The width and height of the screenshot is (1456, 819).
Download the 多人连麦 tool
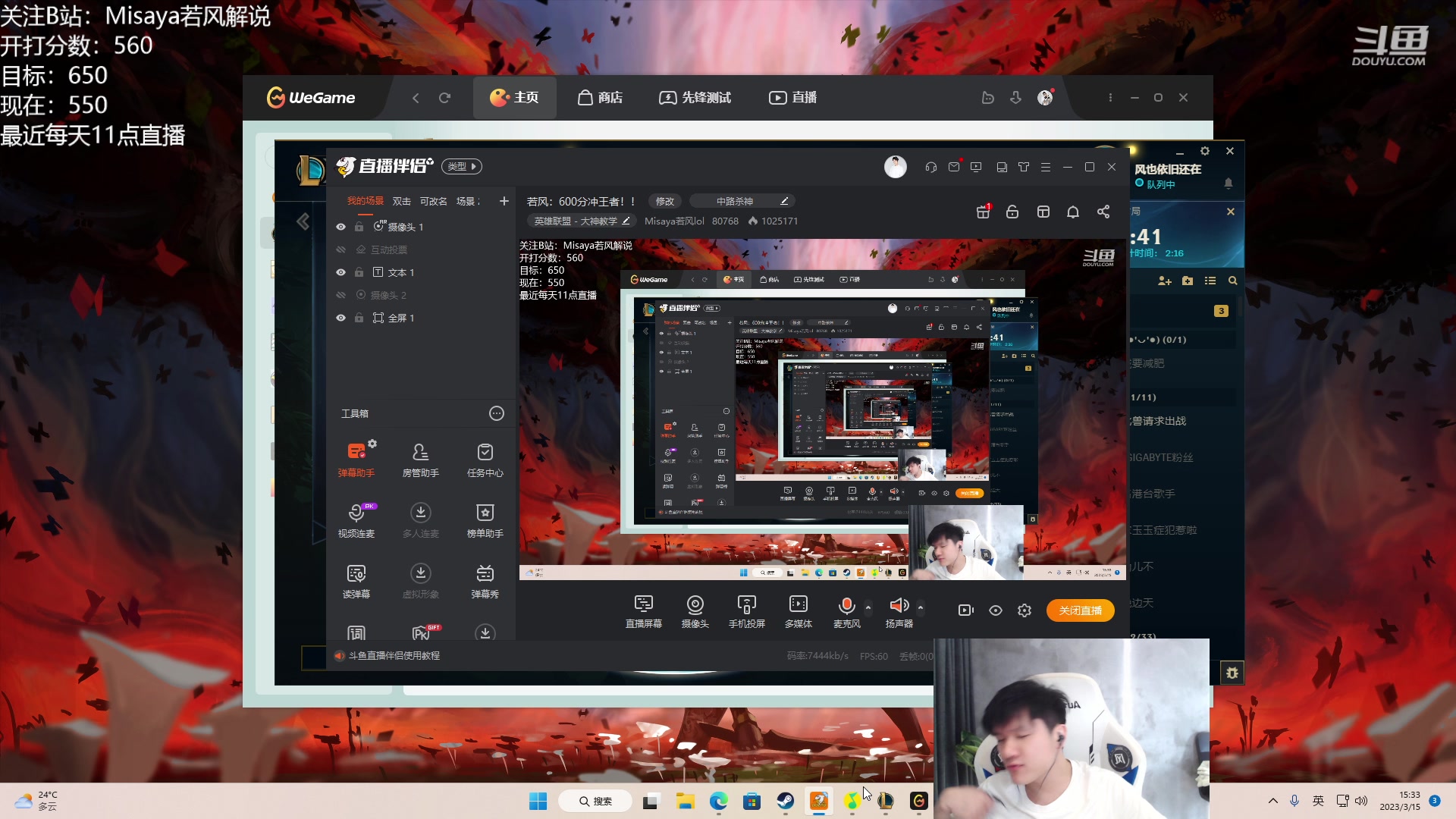[420, 519]
